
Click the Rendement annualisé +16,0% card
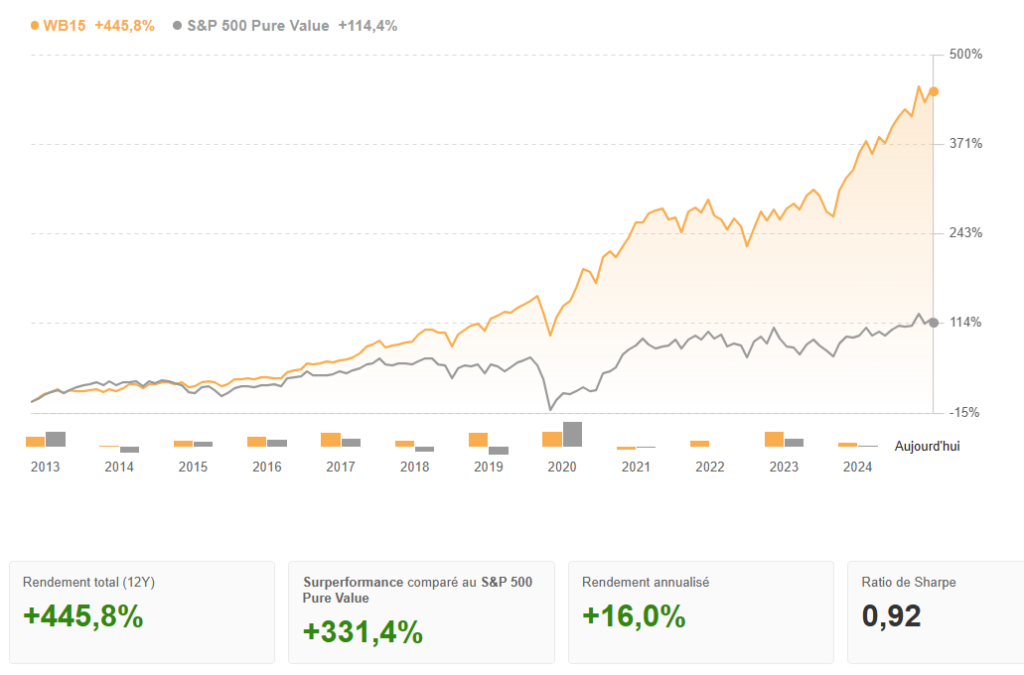tap(700, 612)
